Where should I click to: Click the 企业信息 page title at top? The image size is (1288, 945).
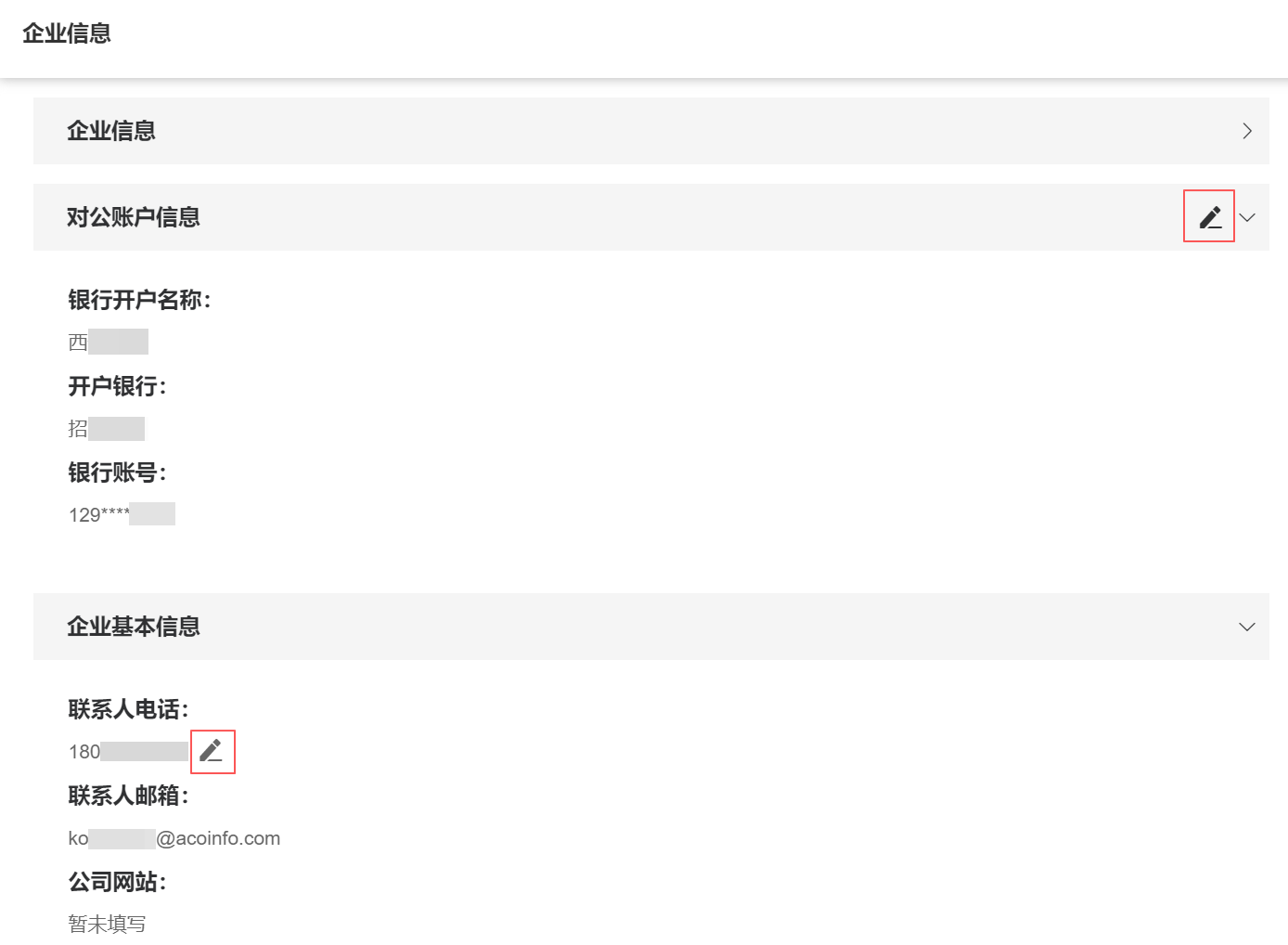(67, 33)
